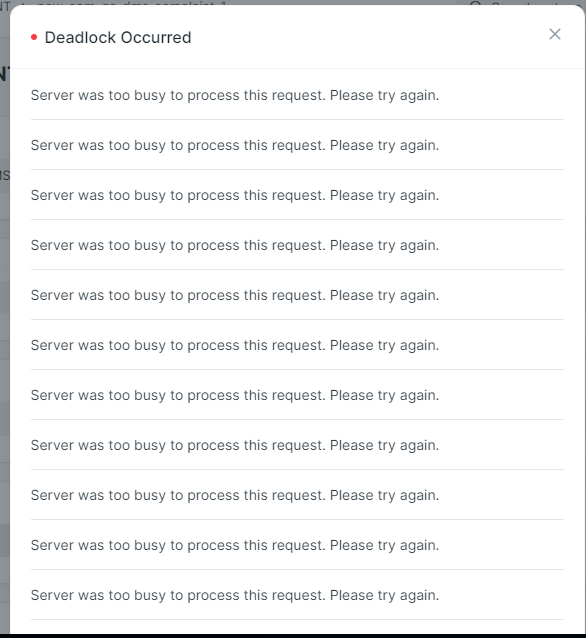Select the eleventh server busy message
Viewport: 586px width, 638px height.
click(235, 596)
